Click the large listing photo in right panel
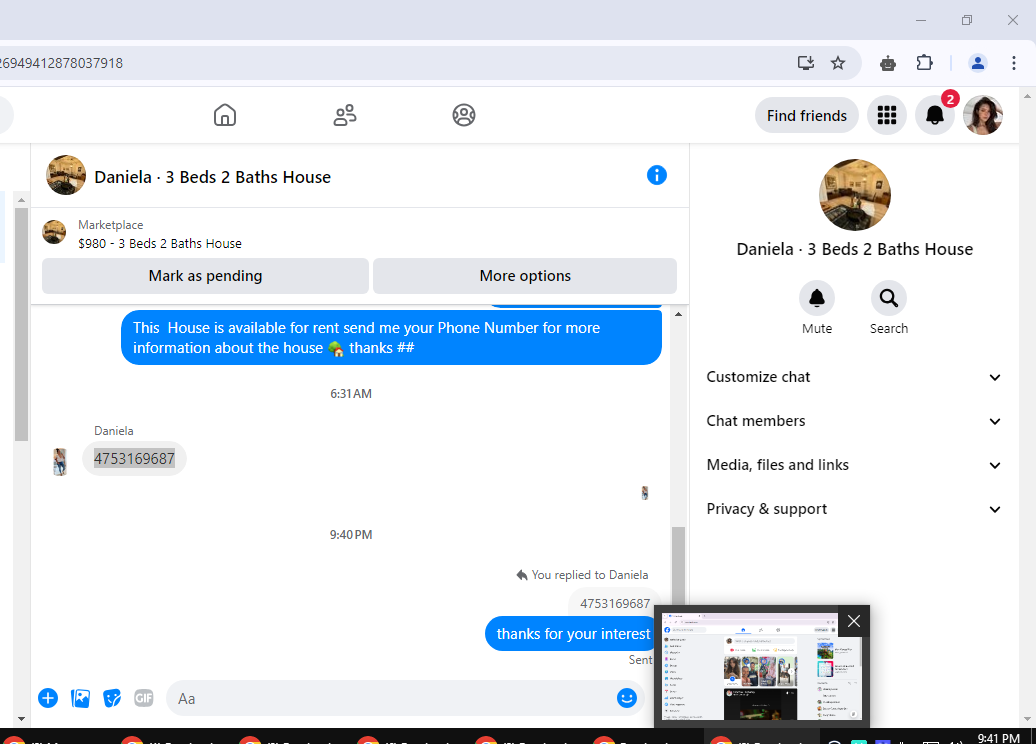1036x744 pixels. click(854, 195)
